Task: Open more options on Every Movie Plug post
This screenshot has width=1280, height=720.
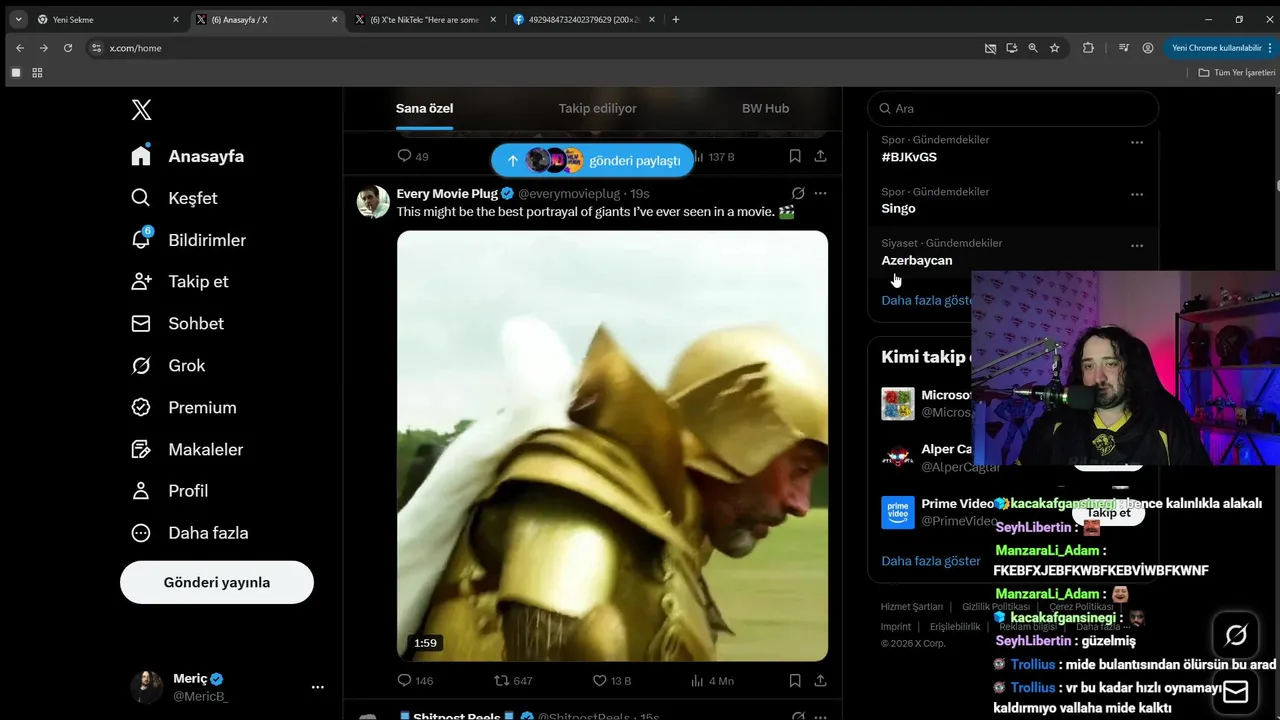Action: [821, 194]
